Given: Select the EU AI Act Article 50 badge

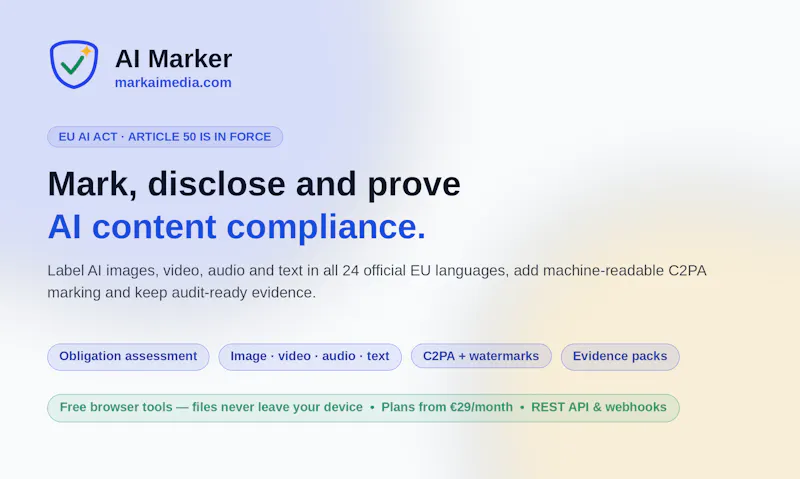Looking at the screenshot, I should pyautogui.click(x=165, y=137).
